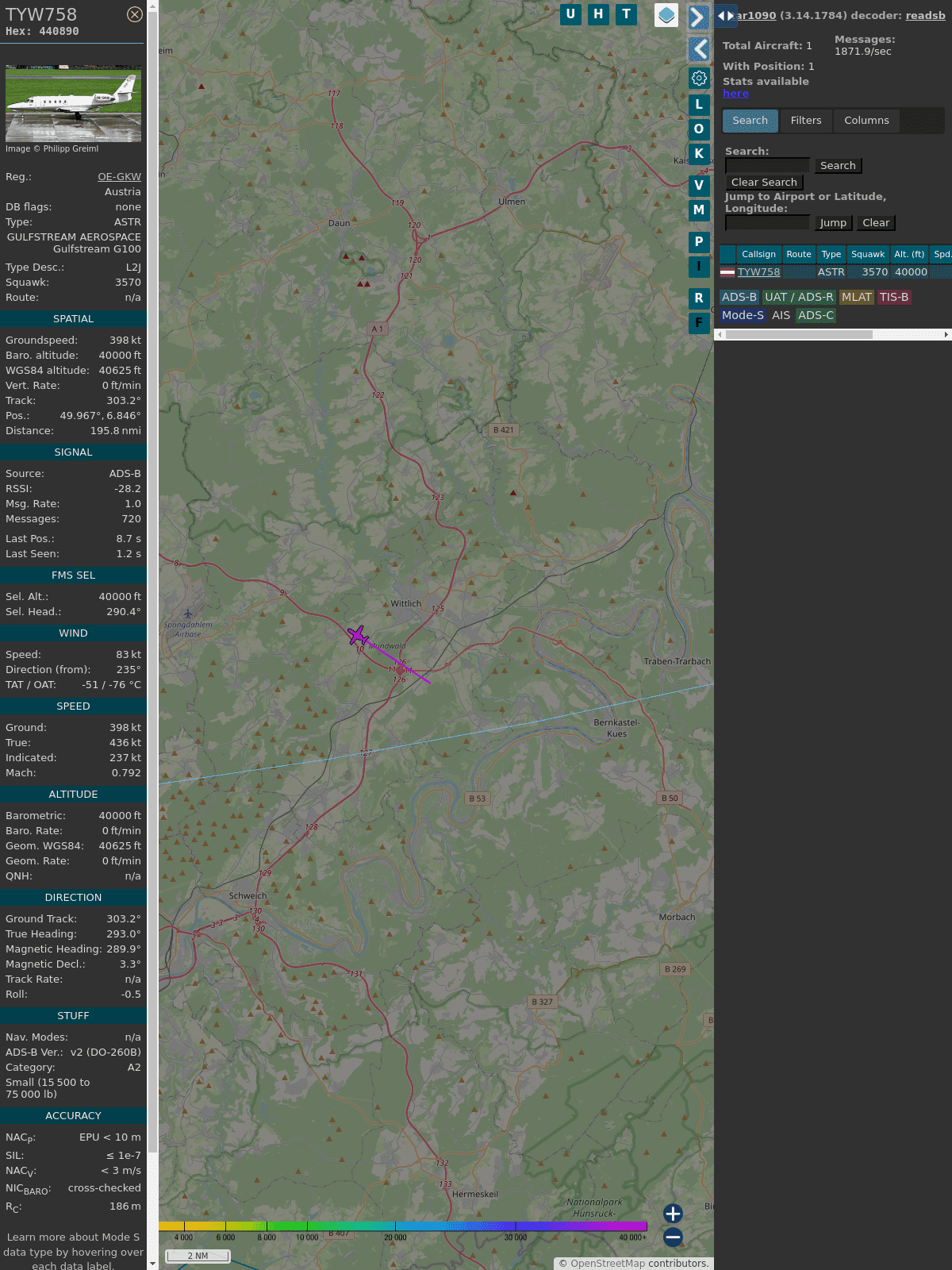Click the sidebar width toggle arrows icon
Viewport: 952px width, 1270px height.
click(725, 16)
